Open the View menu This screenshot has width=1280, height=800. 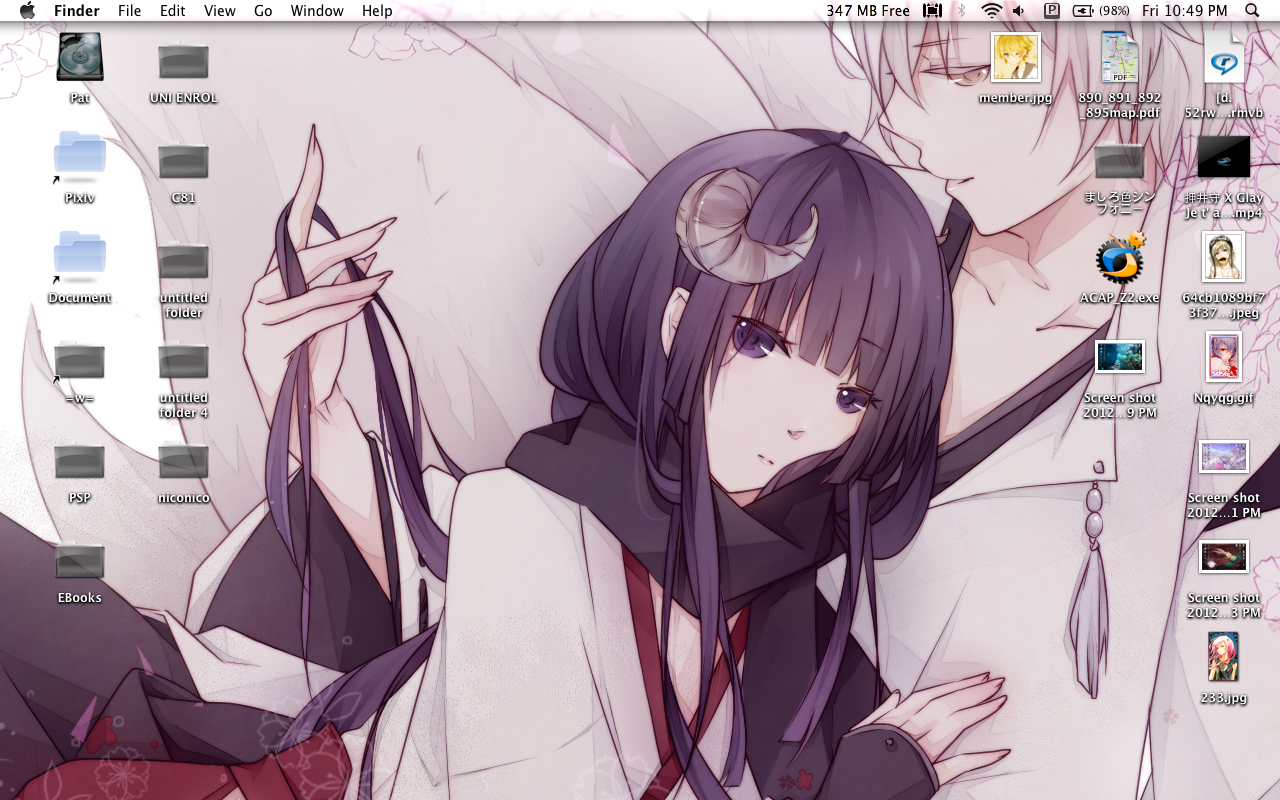(220, 10)
